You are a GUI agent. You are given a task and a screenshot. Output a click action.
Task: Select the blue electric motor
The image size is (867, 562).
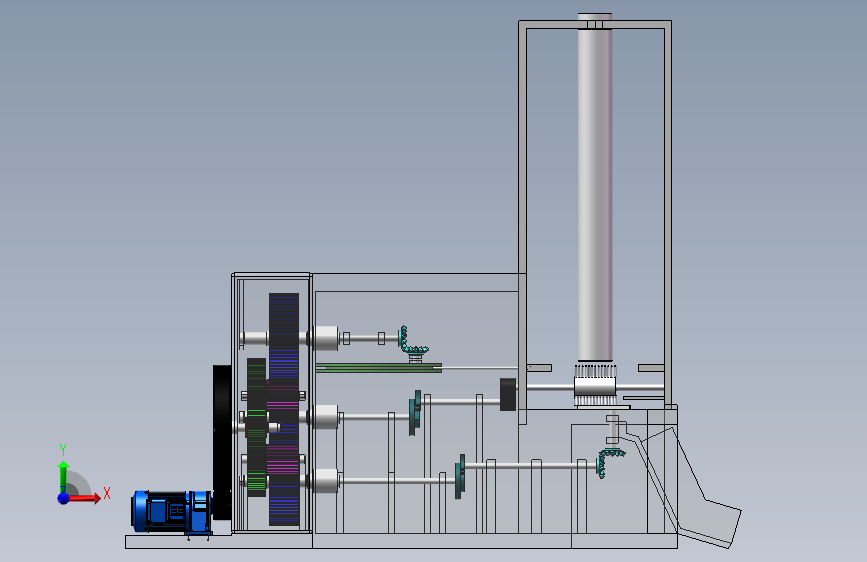(x=171, y=512)
